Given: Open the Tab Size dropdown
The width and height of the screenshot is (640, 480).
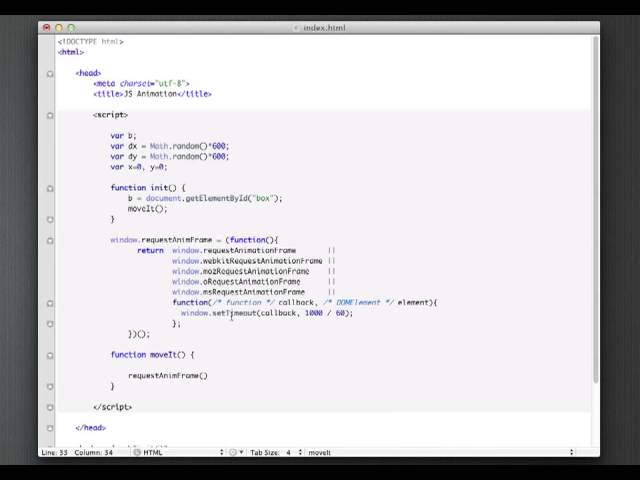Looking at the screenshot, I should tap(276, 452).
